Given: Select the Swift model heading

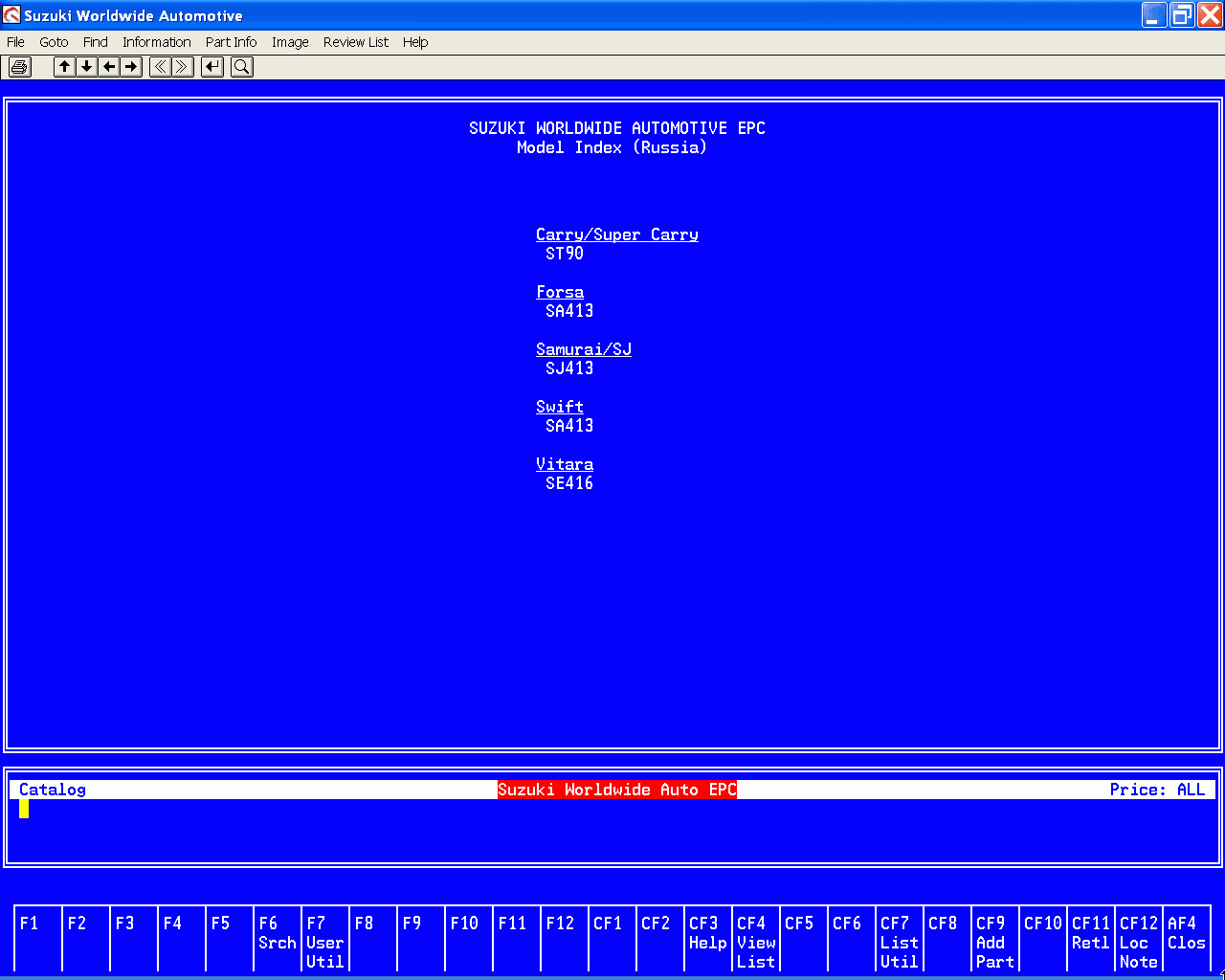Looking at the screenshot, I should pos(560,407).
